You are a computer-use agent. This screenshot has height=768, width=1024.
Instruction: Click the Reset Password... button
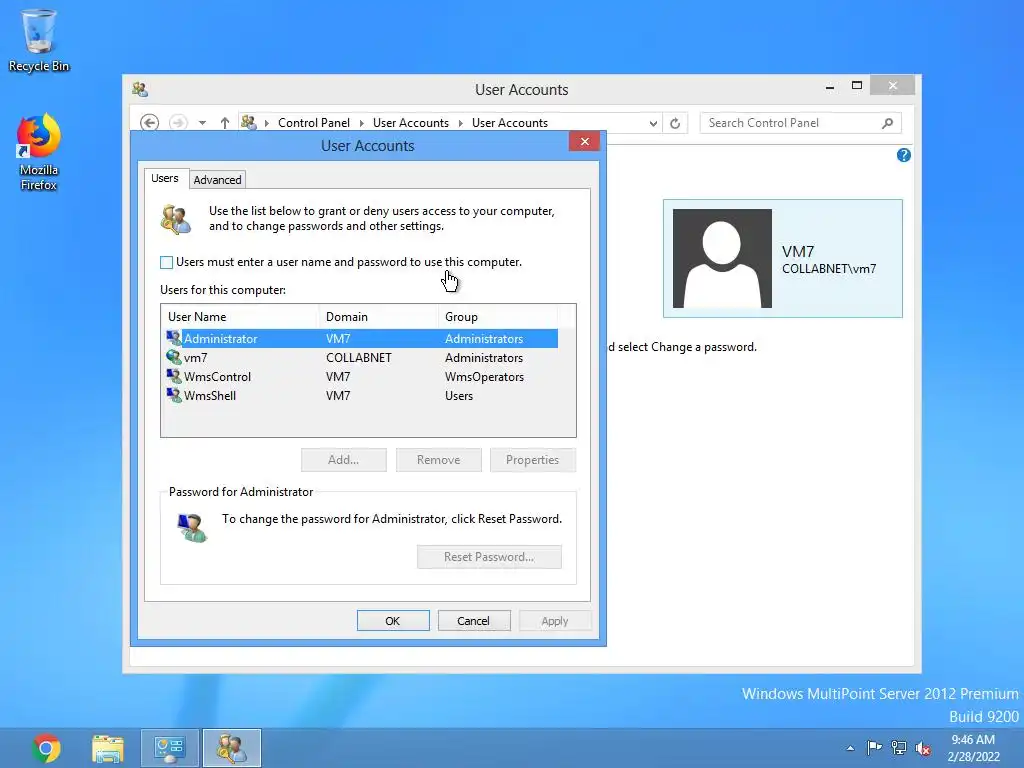coord(489,557)
